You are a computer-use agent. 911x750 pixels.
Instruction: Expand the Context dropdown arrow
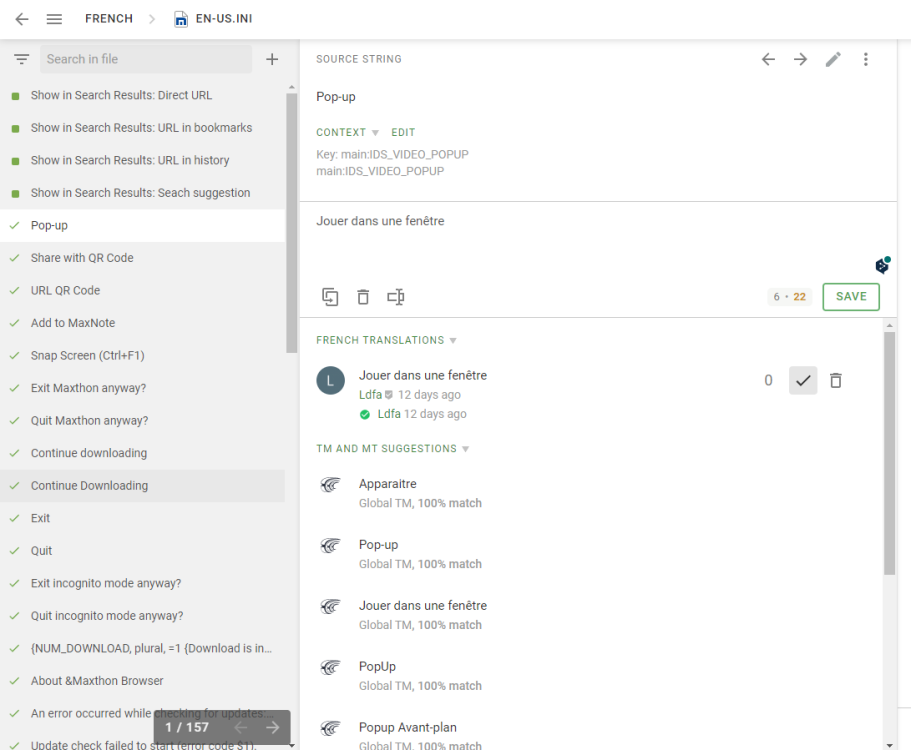point(376,133)
